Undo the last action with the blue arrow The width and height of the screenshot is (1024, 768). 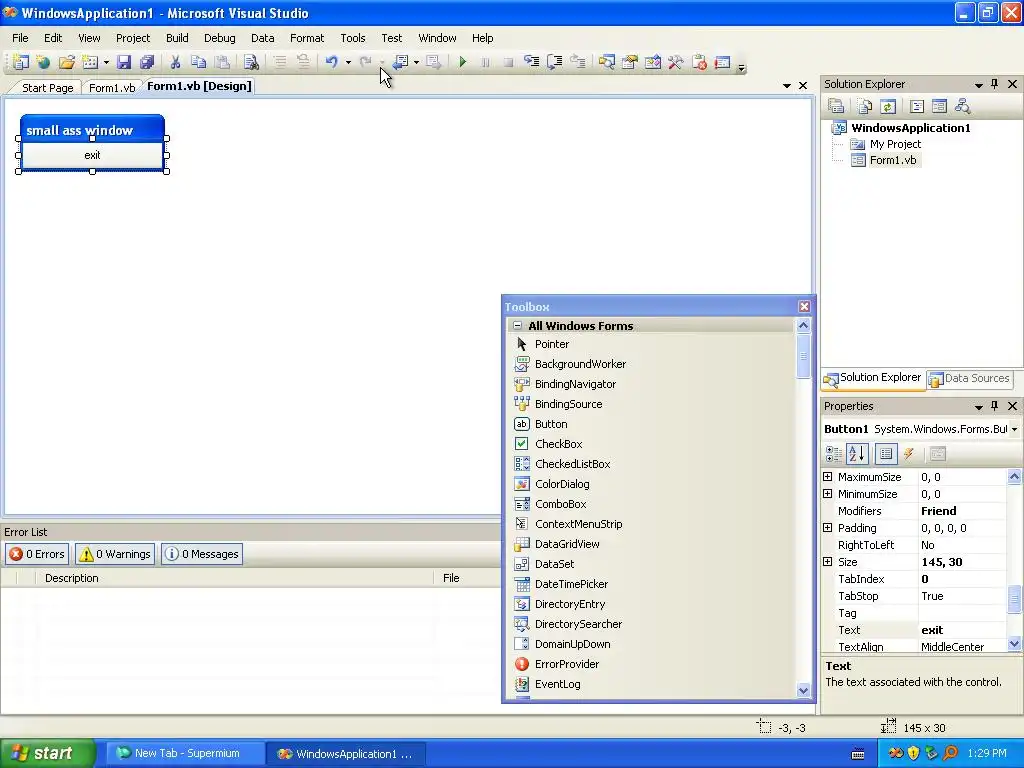pos(332,62)
